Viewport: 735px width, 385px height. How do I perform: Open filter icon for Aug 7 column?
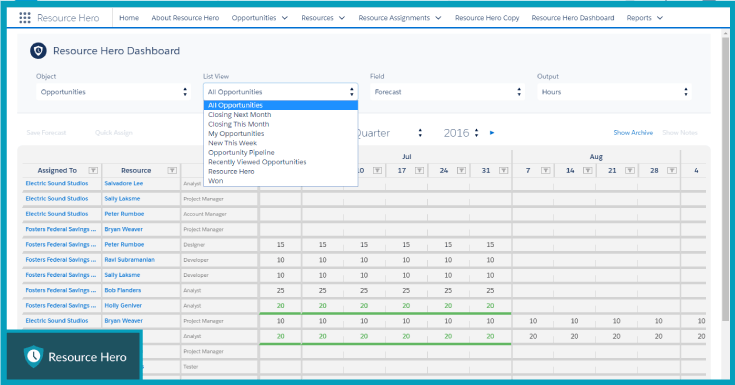click(546, 170)
